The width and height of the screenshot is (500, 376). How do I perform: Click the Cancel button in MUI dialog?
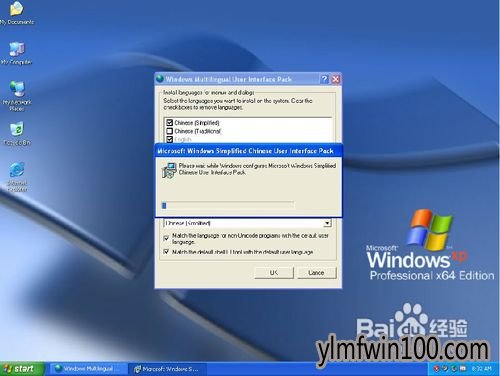316,273
